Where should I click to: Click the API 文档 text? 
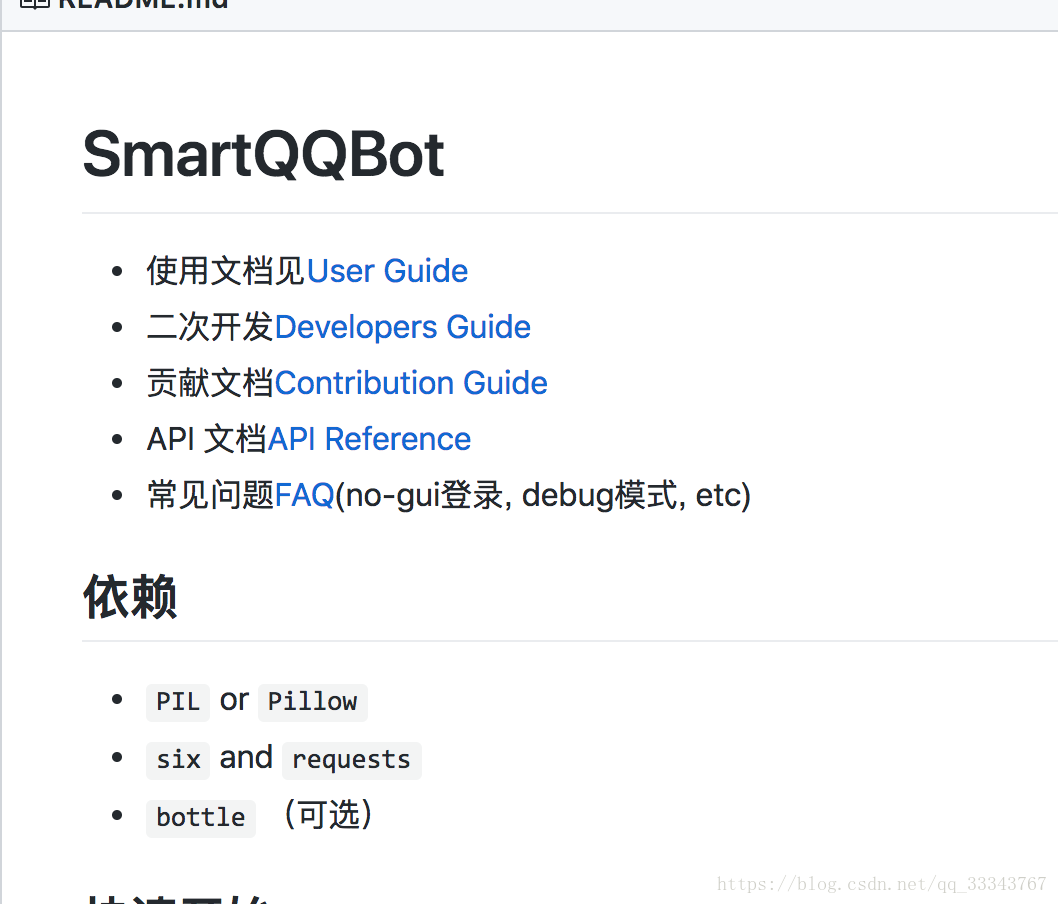(207, 439)
